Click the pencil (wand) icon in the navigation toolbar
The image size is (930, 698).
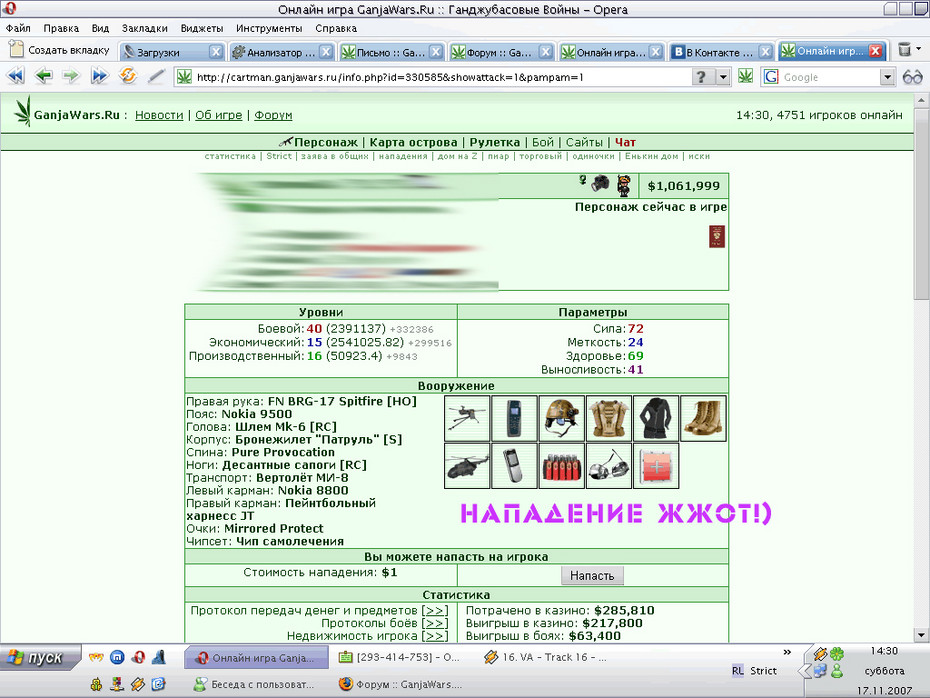156,76
